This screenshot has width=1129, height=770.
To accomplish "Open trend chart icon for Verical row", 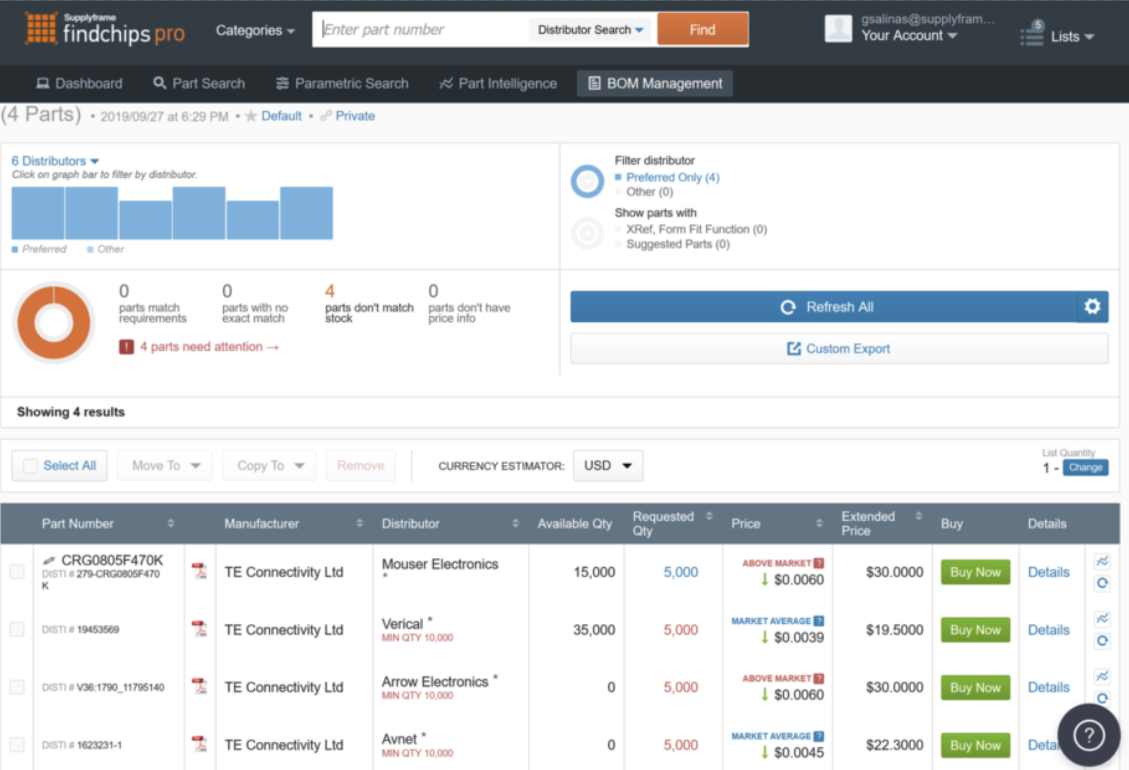I will click(x=1102, y=619).
